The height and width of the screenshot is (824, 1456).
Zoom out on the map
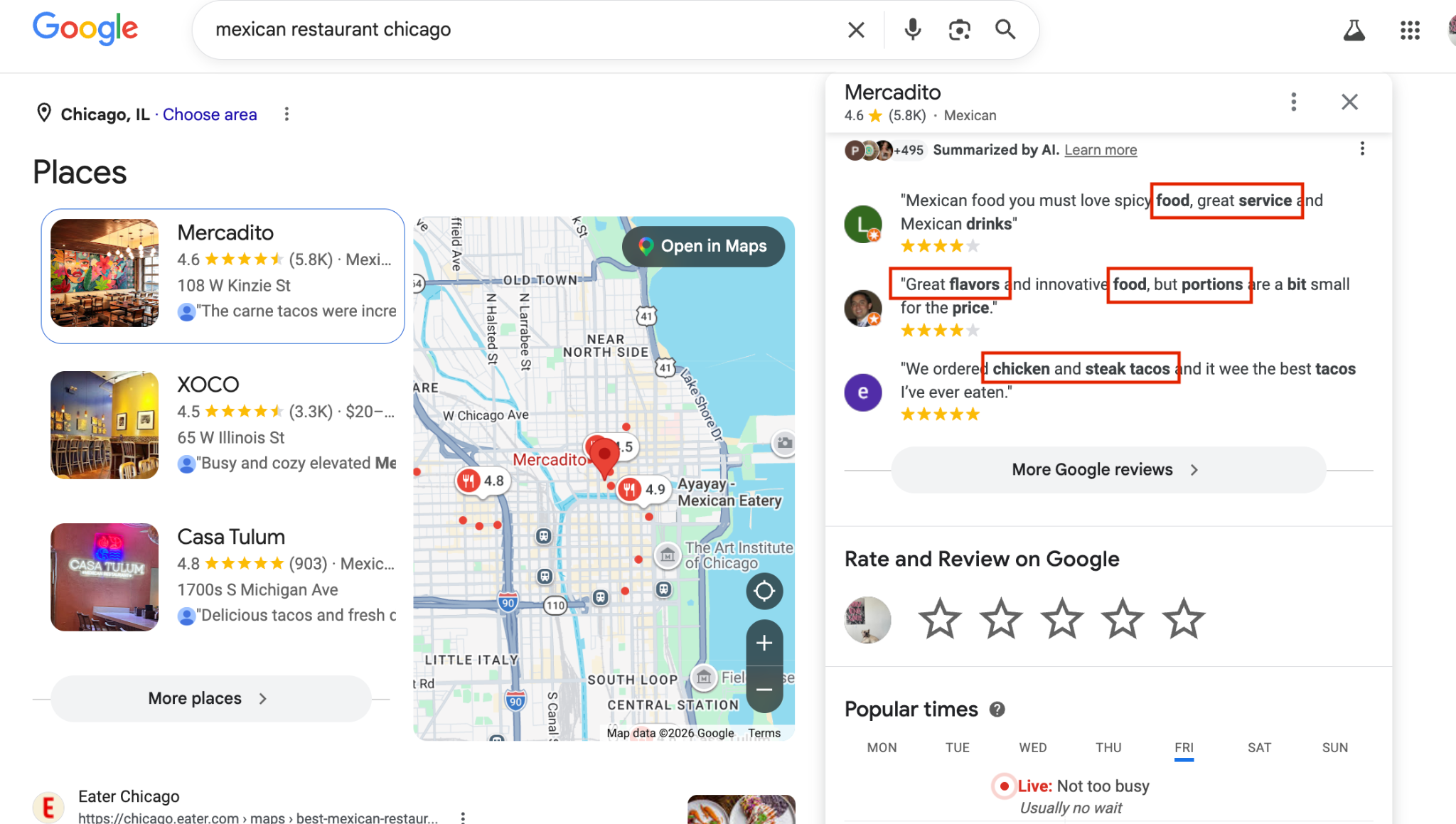point(764,689)
